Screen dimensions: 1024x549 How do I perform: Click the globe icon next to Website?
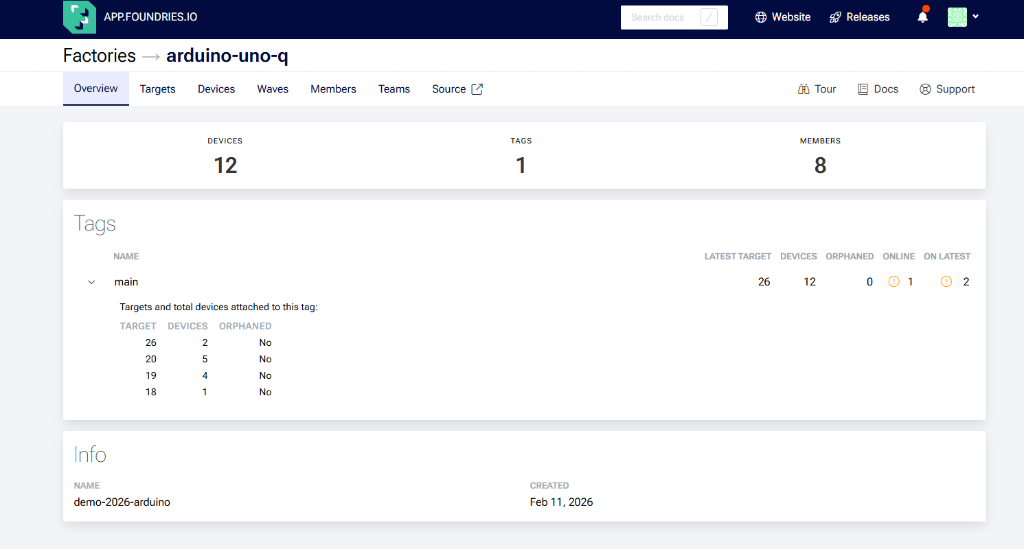761,18
